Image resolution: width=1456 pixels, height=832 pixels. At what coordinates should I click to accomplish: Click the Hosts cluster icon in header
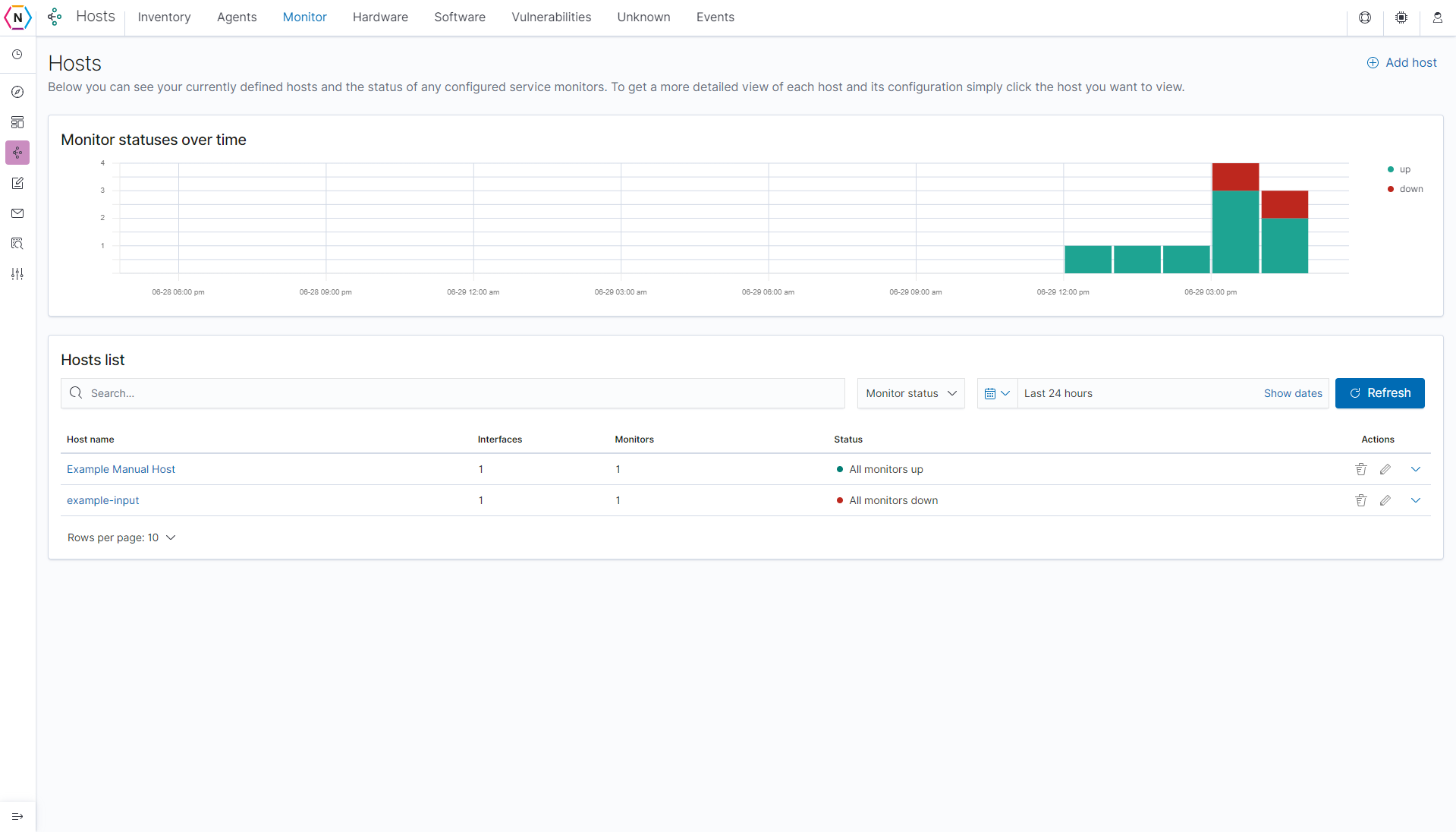point(55,17)
